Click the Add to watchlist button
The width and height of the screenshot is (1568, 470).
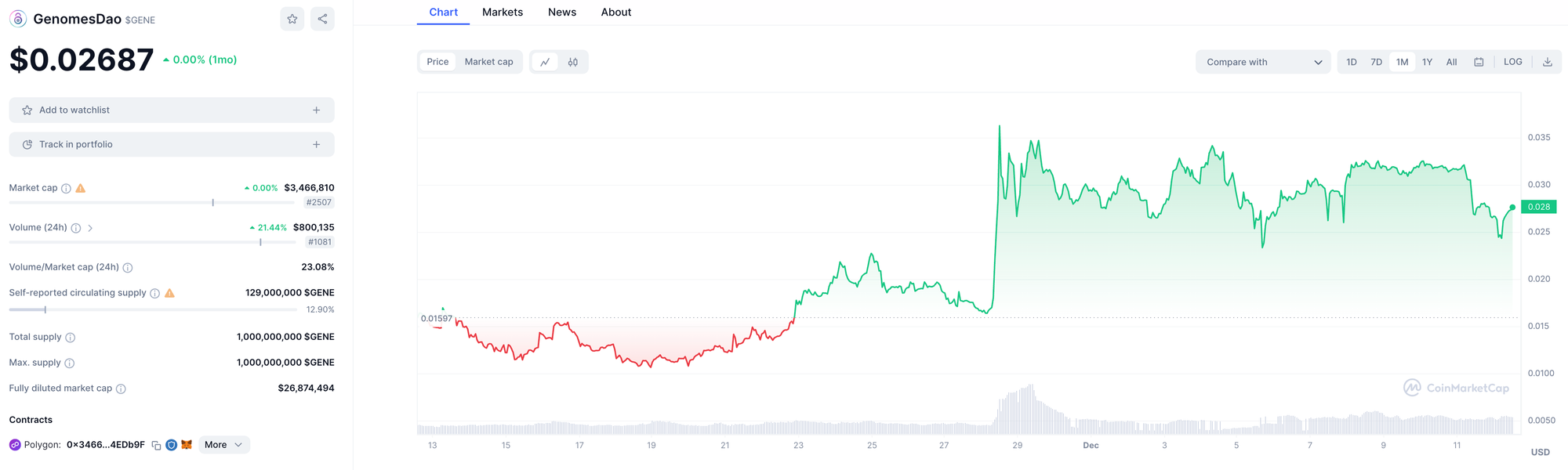[x=172, y=110]
